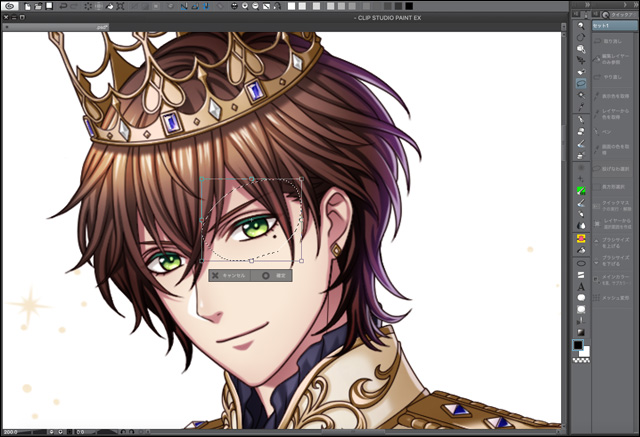Select the Text tool marked A
The image size is (640, 437).
[x=581, y=287]
